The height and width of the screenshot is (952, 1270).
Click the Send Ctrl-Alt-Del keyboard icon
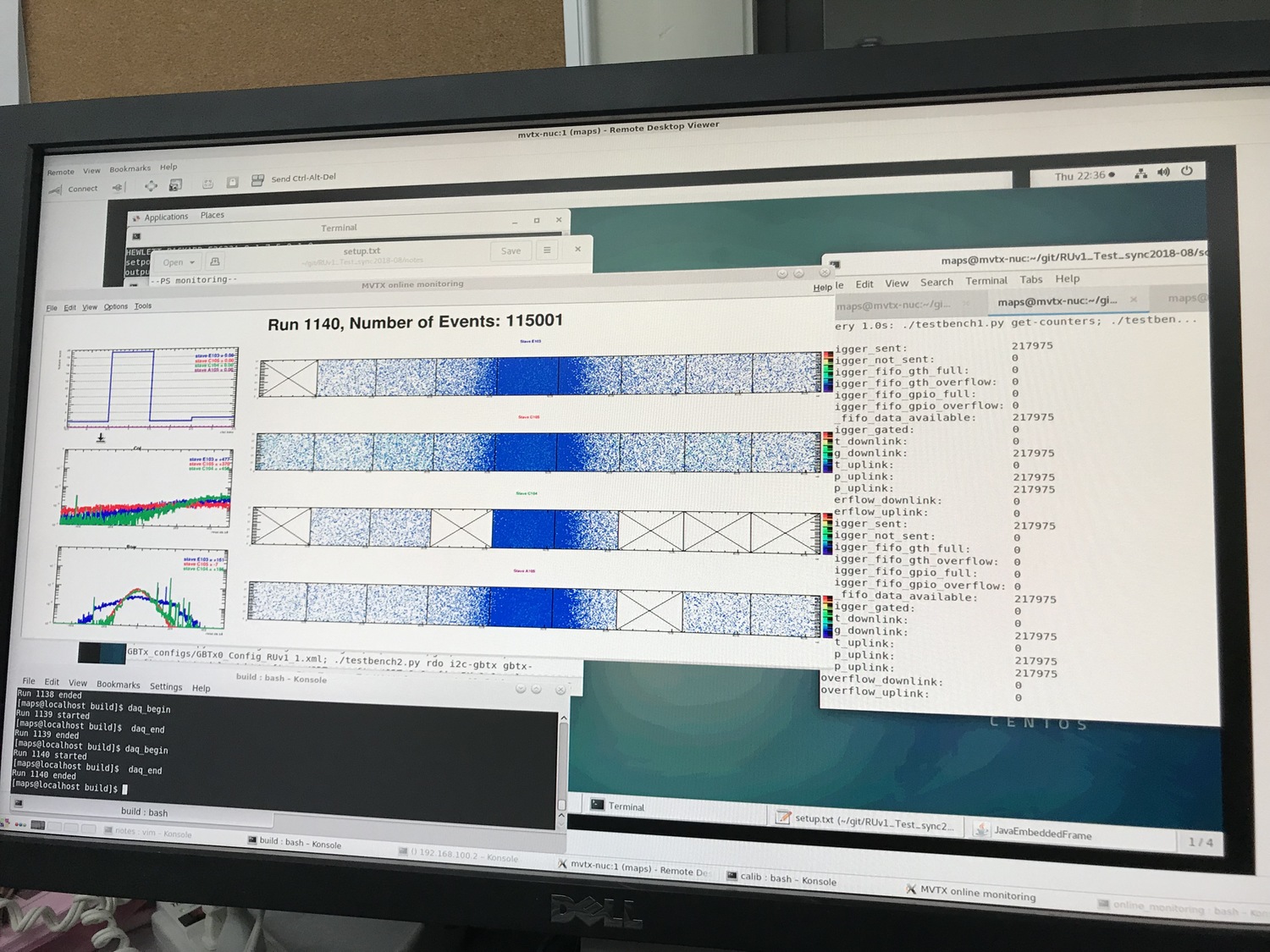258,180
